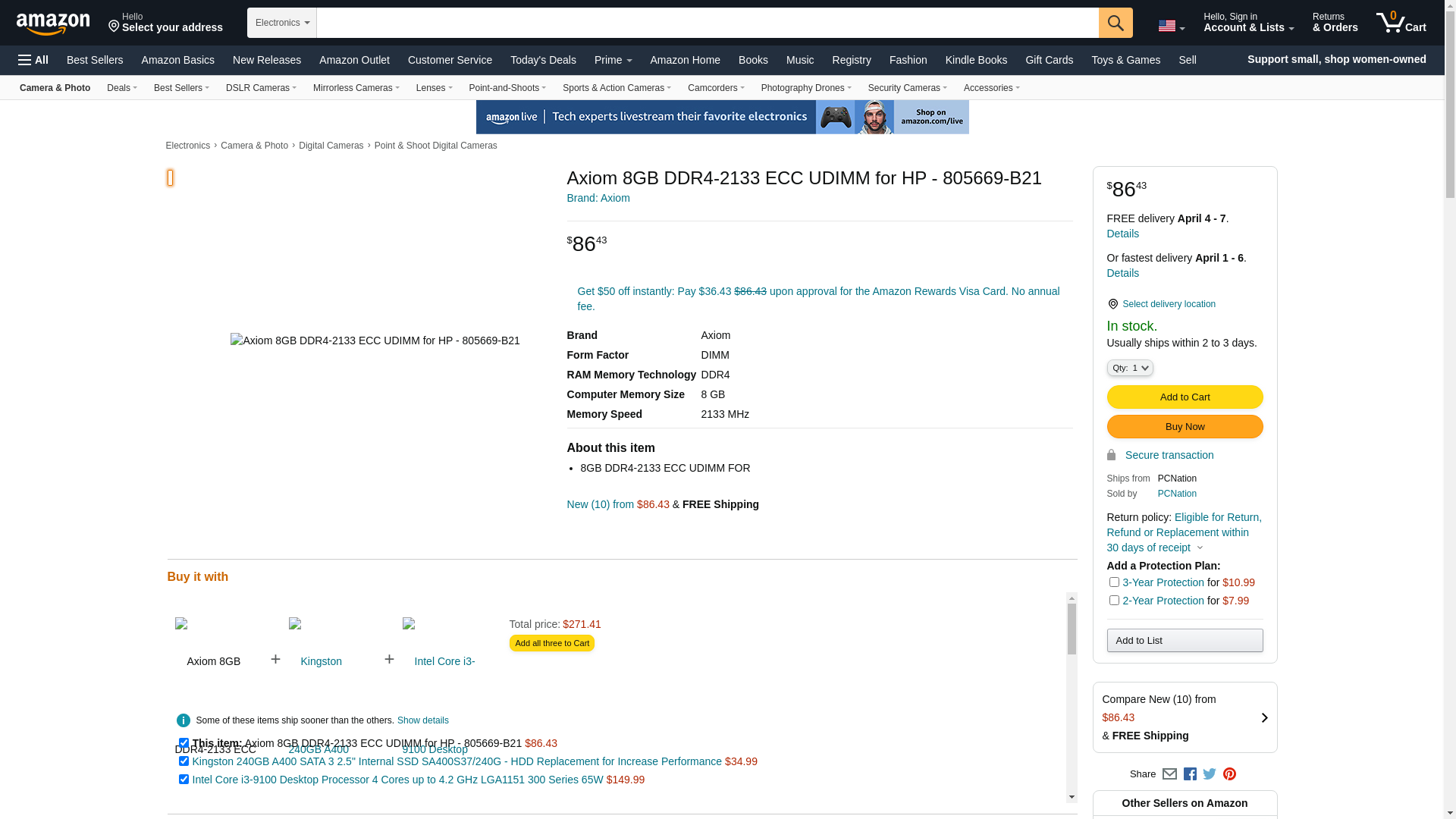
Task: Open the All hamburger menu
Action: point(33,60)
